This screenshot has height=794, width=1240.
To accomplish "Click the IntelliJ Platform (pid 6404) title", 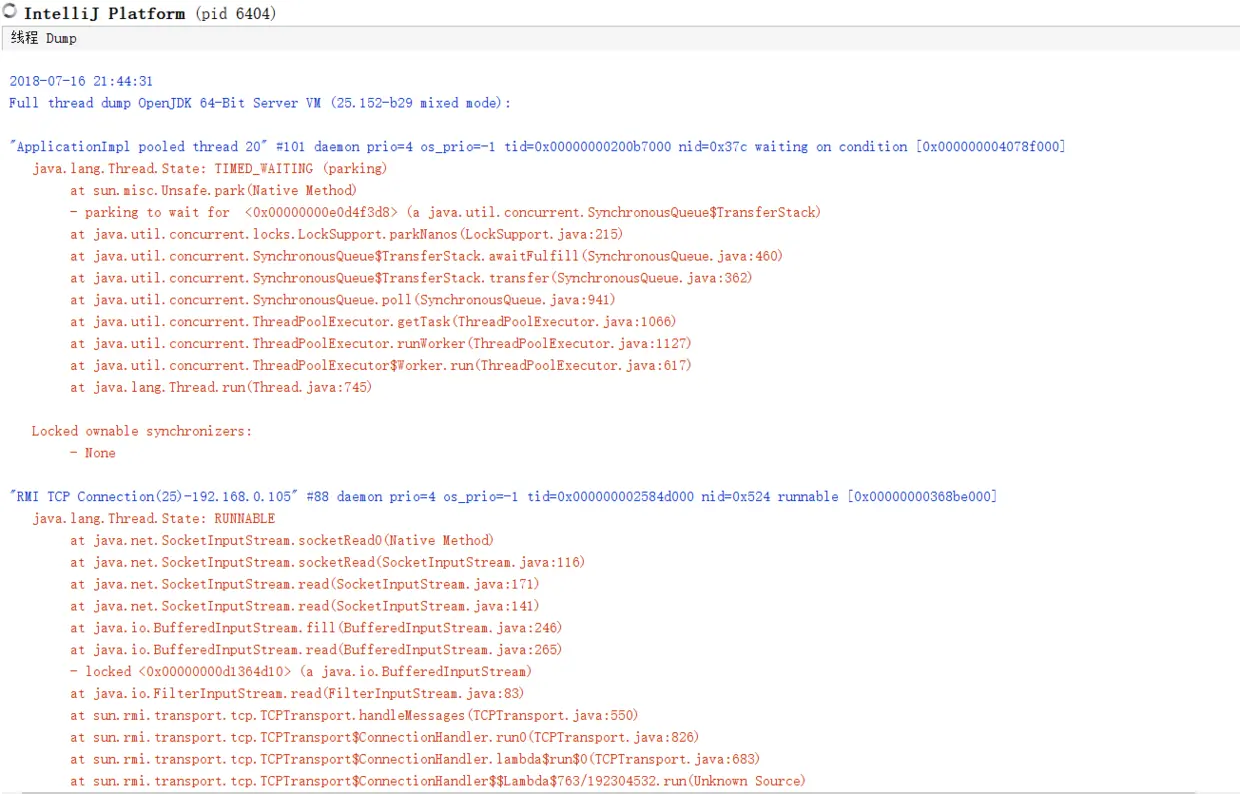I will (150, 13).
